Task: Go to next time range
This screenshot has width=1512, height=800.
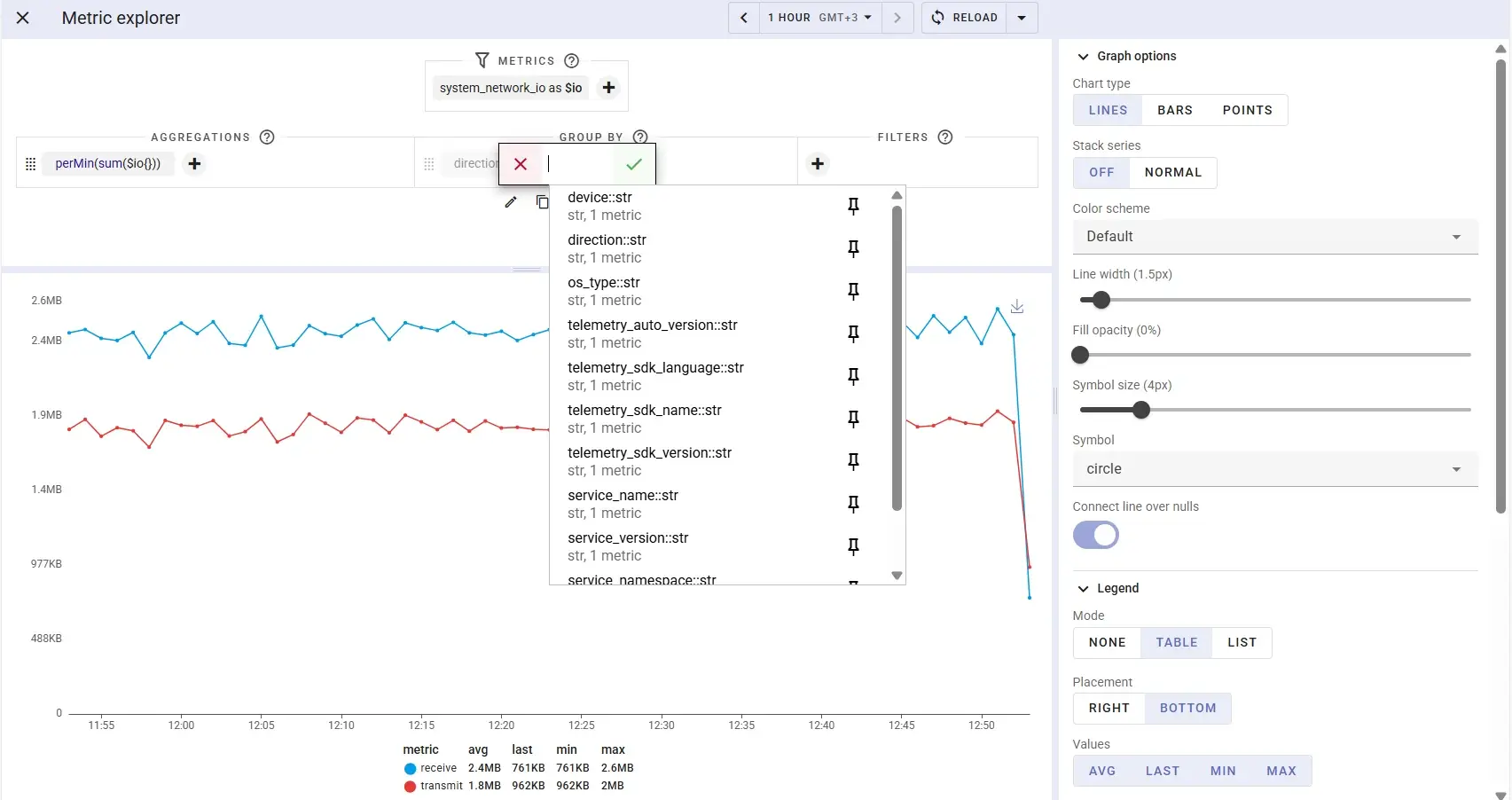Action: pos(897,18)
